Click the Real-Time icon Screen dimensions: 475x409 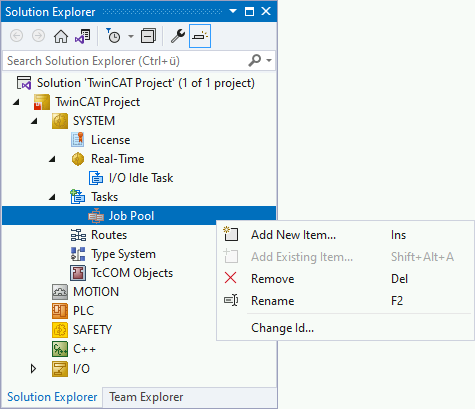(78, 159)
